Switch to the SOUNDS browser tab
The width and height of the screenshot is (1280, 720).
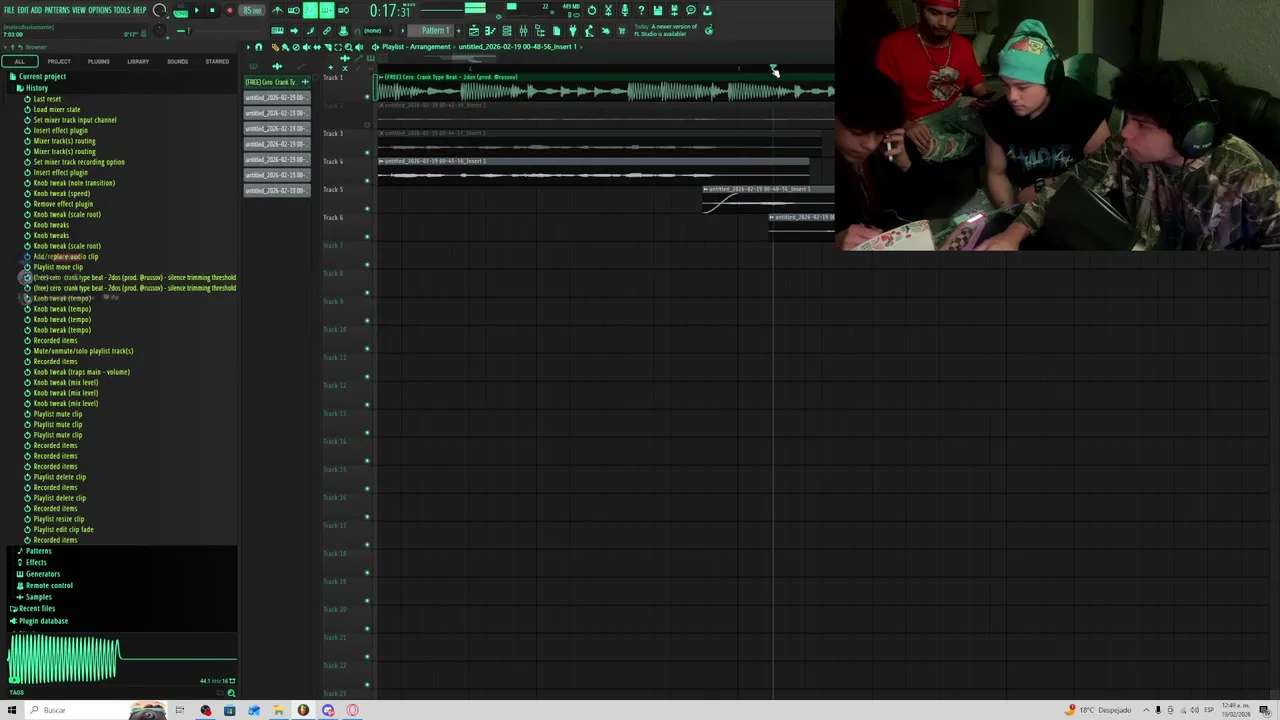tap(177, 61)
